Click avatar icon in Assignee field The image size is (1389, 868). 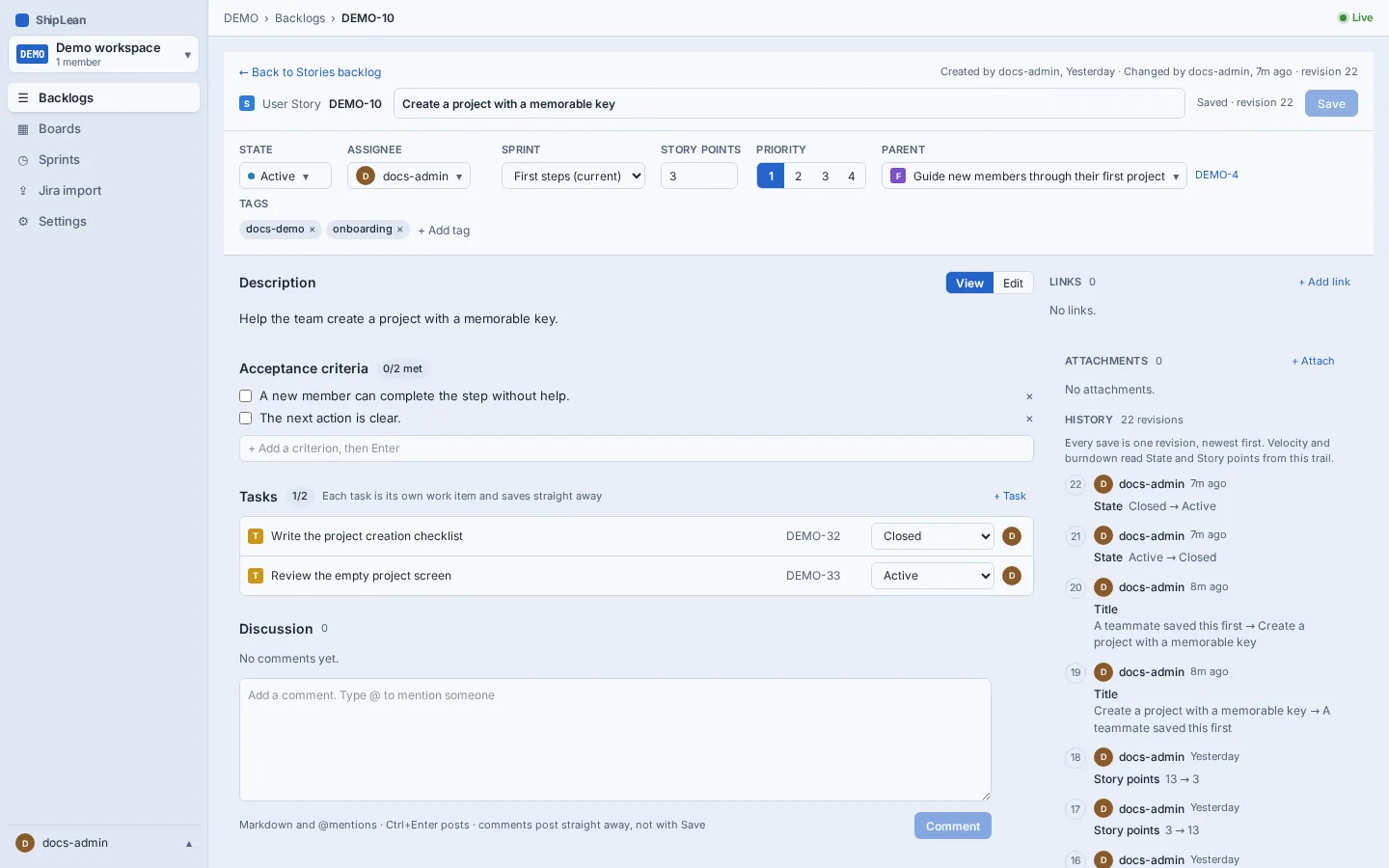click(x=366, y=176)
